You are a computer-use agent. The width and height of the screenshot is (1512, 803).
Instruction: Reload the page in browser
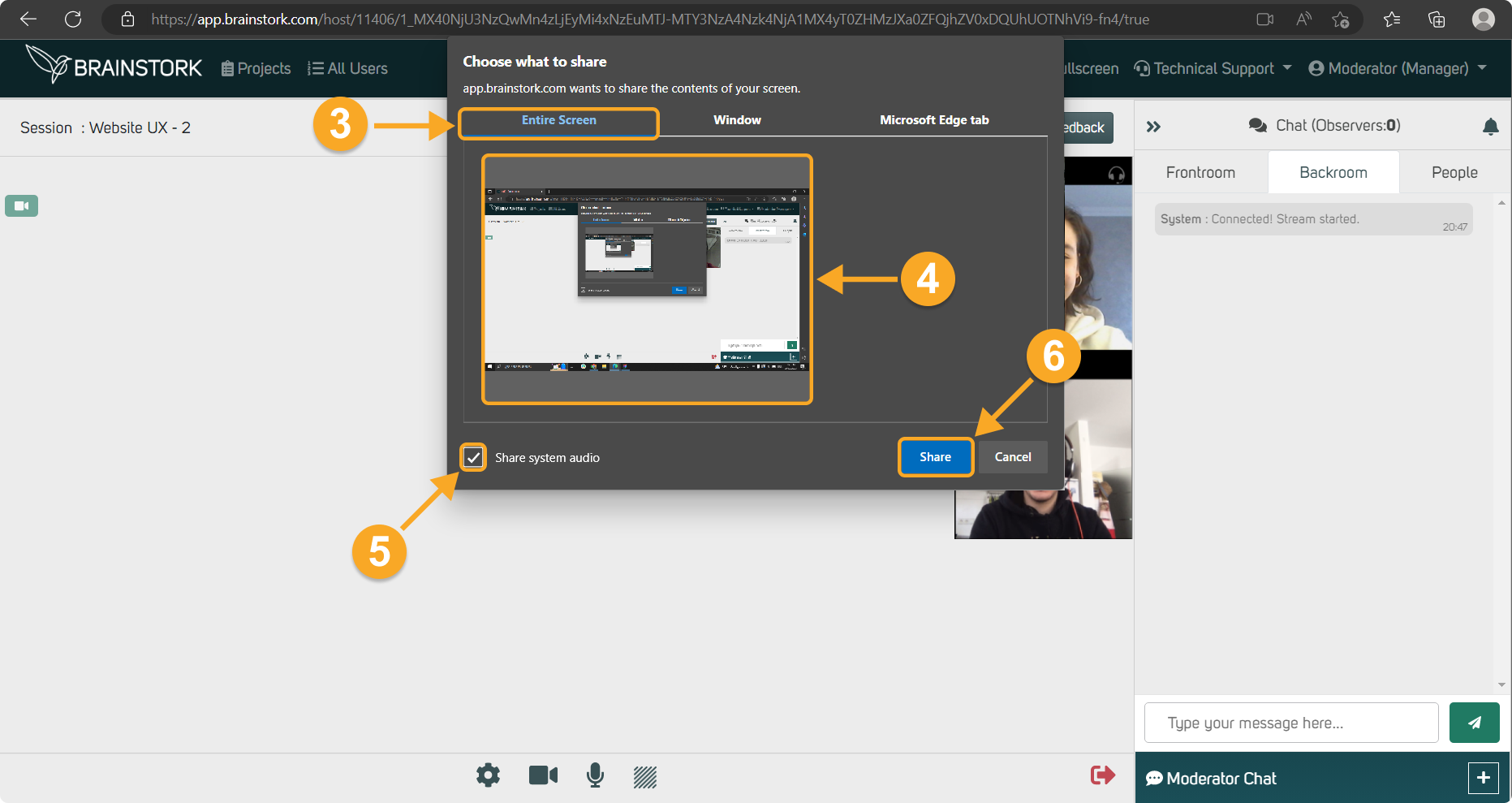click(73, 19)
